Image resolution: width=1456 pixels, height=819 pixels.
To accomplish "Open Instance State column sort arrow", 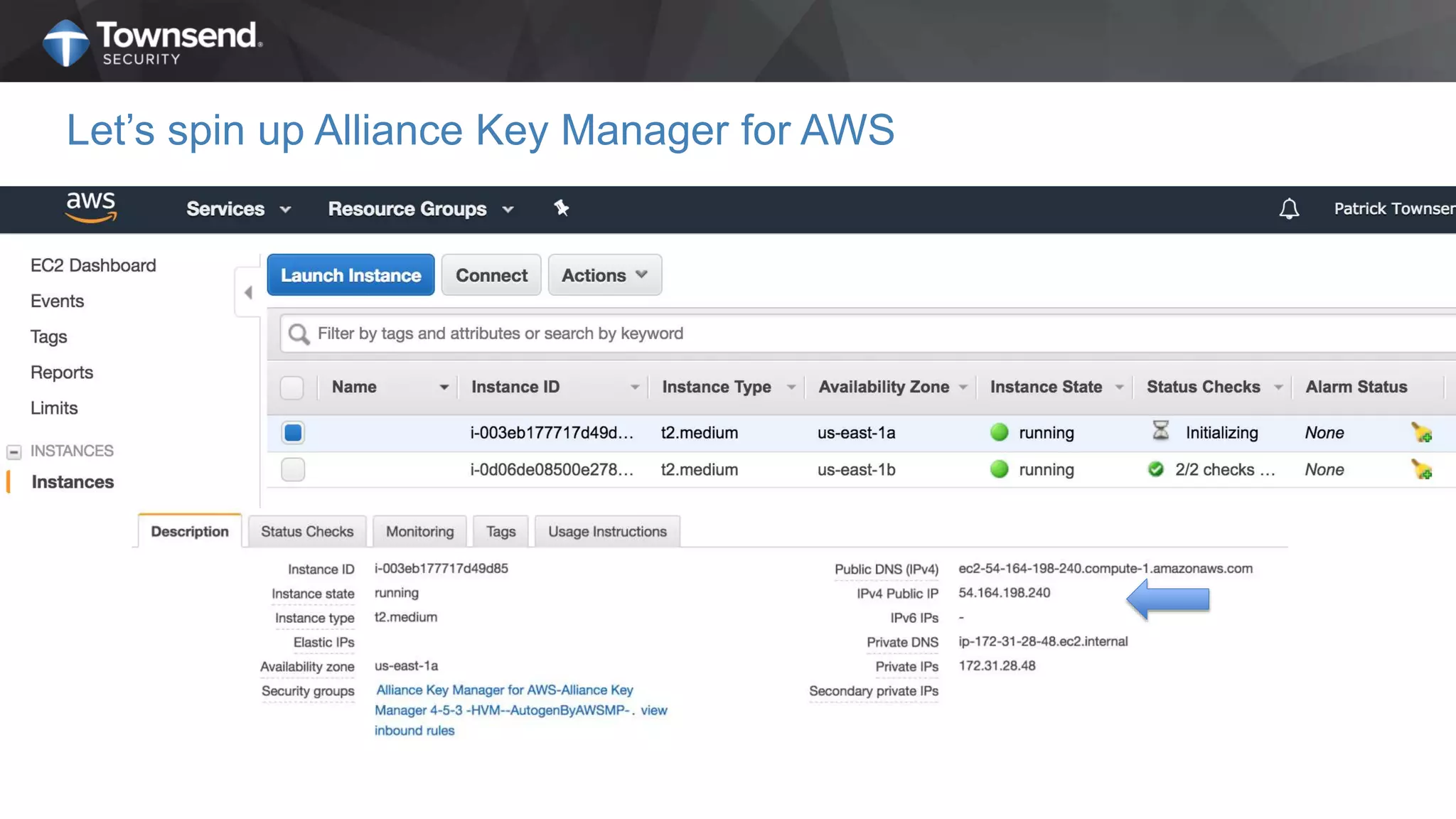I will (x=1119, y=387).
